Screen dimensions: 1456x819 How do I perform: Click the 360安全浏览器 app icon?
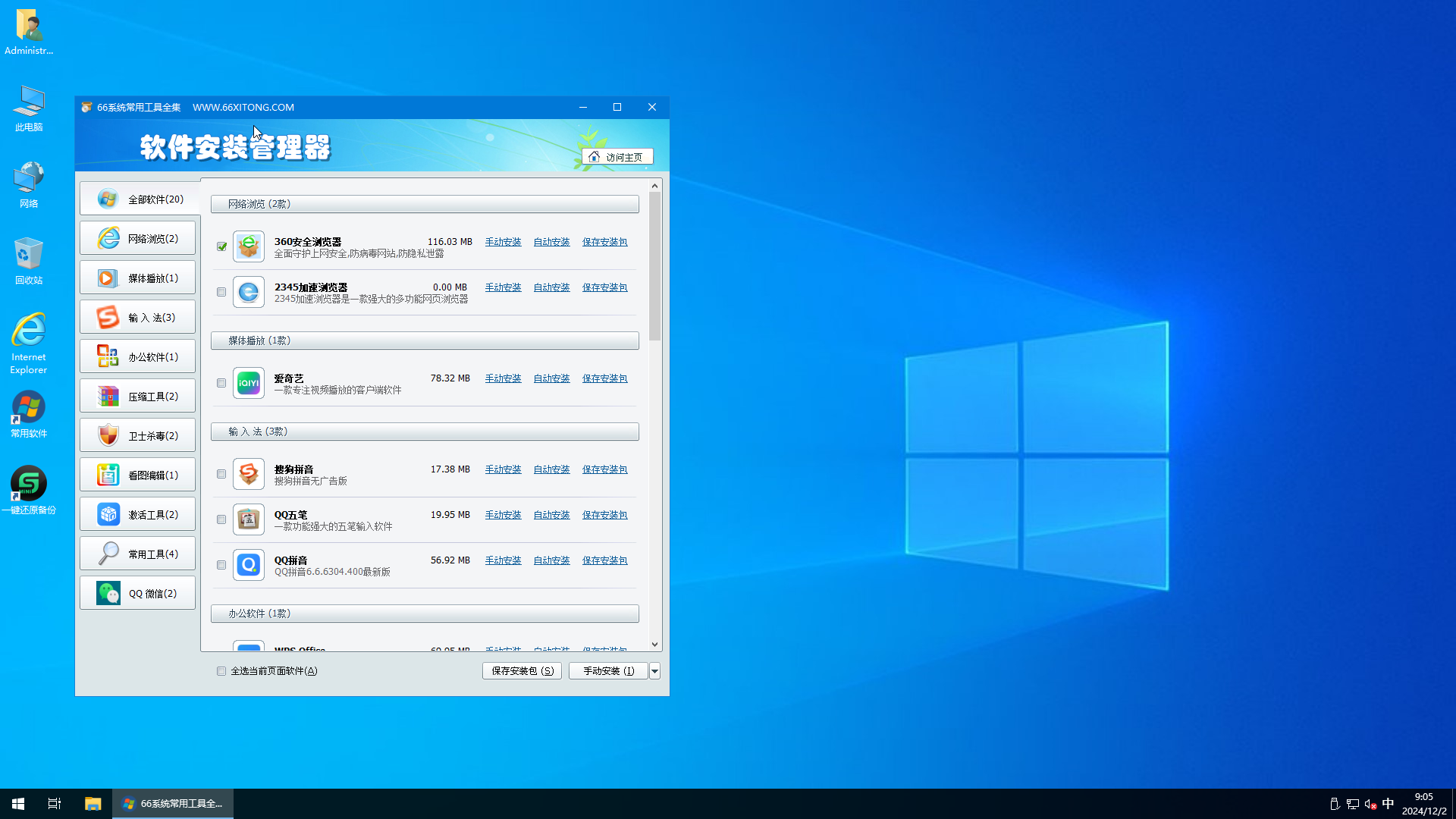tap(249, 246)
